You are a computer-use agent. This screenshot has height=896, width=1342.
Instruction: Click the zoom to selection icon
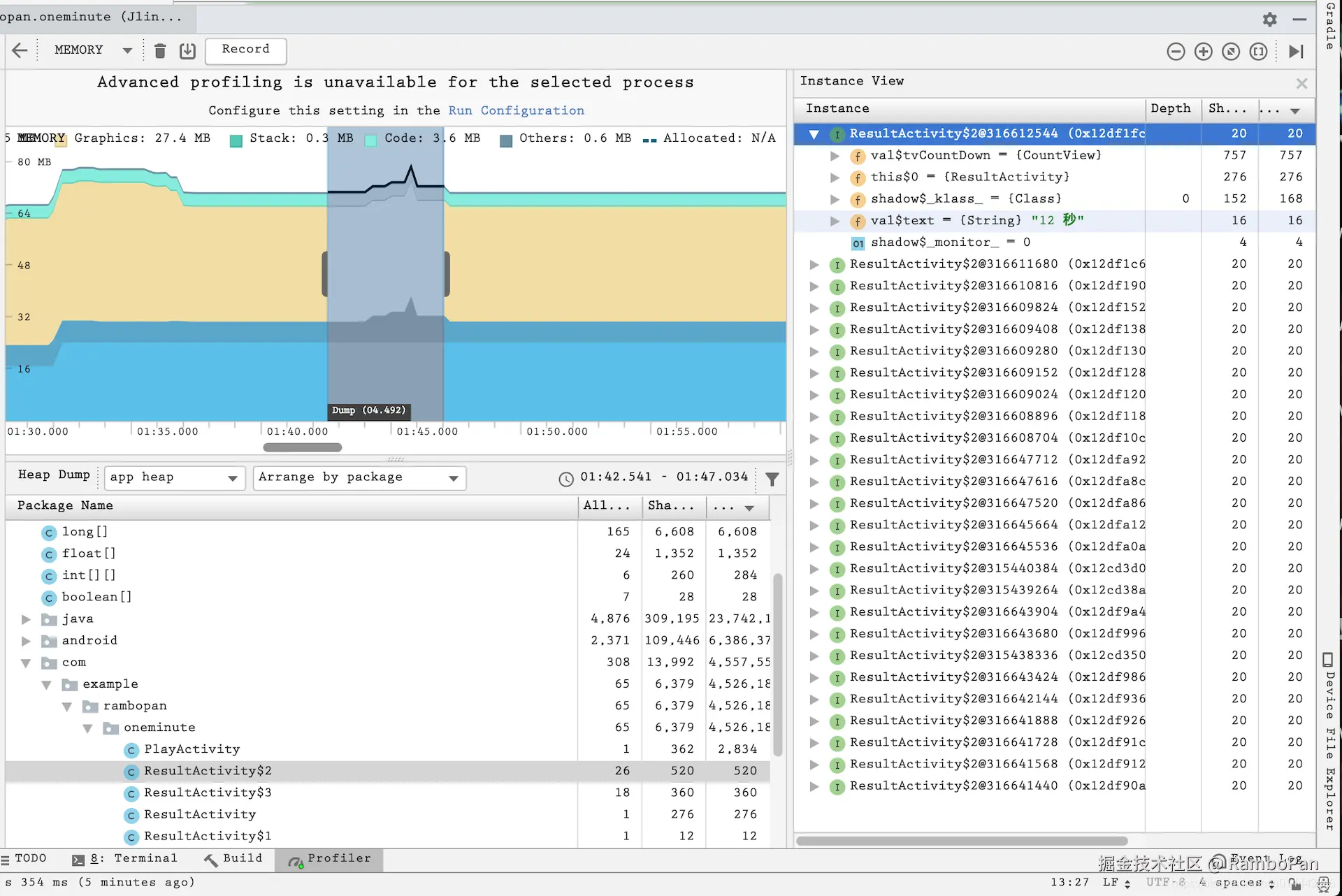[x=1257, y=52]
